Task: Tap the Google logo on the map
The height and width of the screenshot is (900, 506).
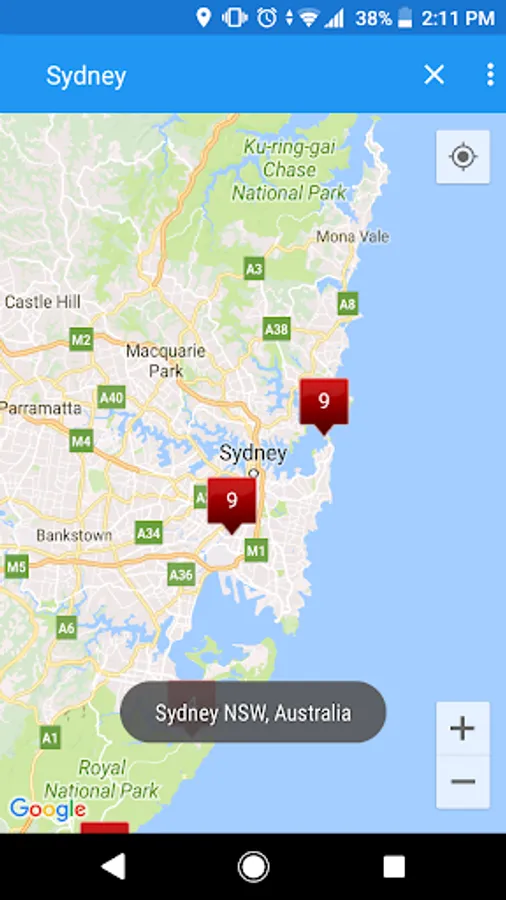Action: pos(48,809)
